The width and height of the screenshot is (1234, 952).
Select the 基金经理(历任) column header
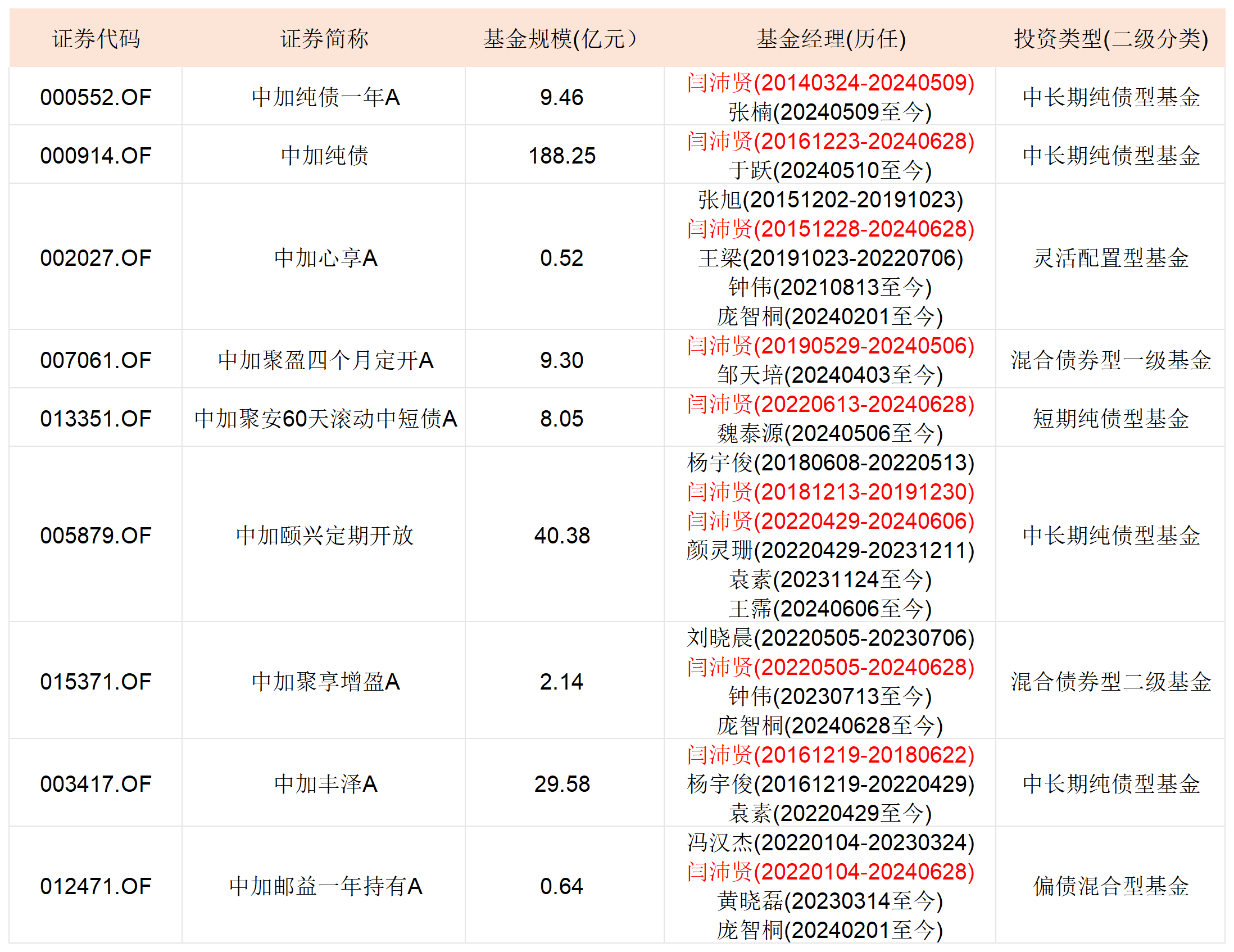(x=830, y=38)
